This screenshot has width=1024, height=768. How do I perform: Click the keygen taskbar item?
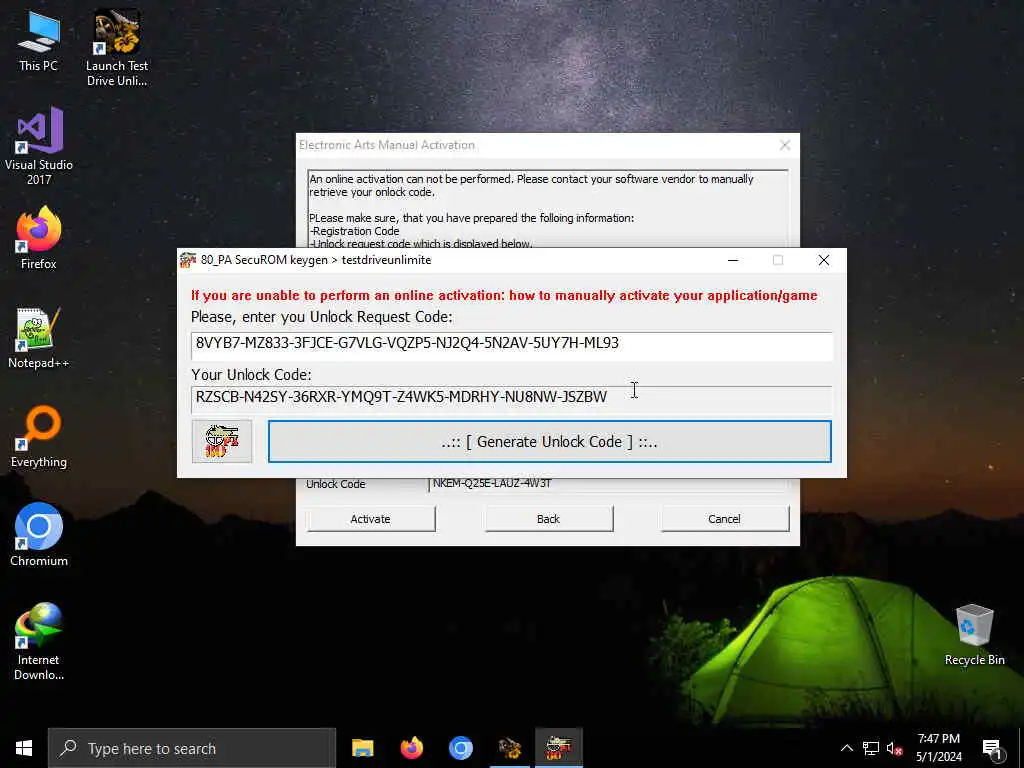558,748
